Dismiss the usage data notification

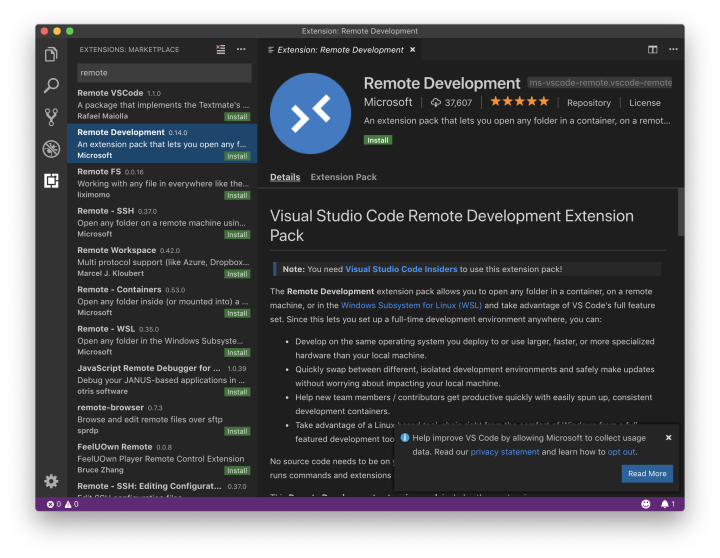pos(669,438)
